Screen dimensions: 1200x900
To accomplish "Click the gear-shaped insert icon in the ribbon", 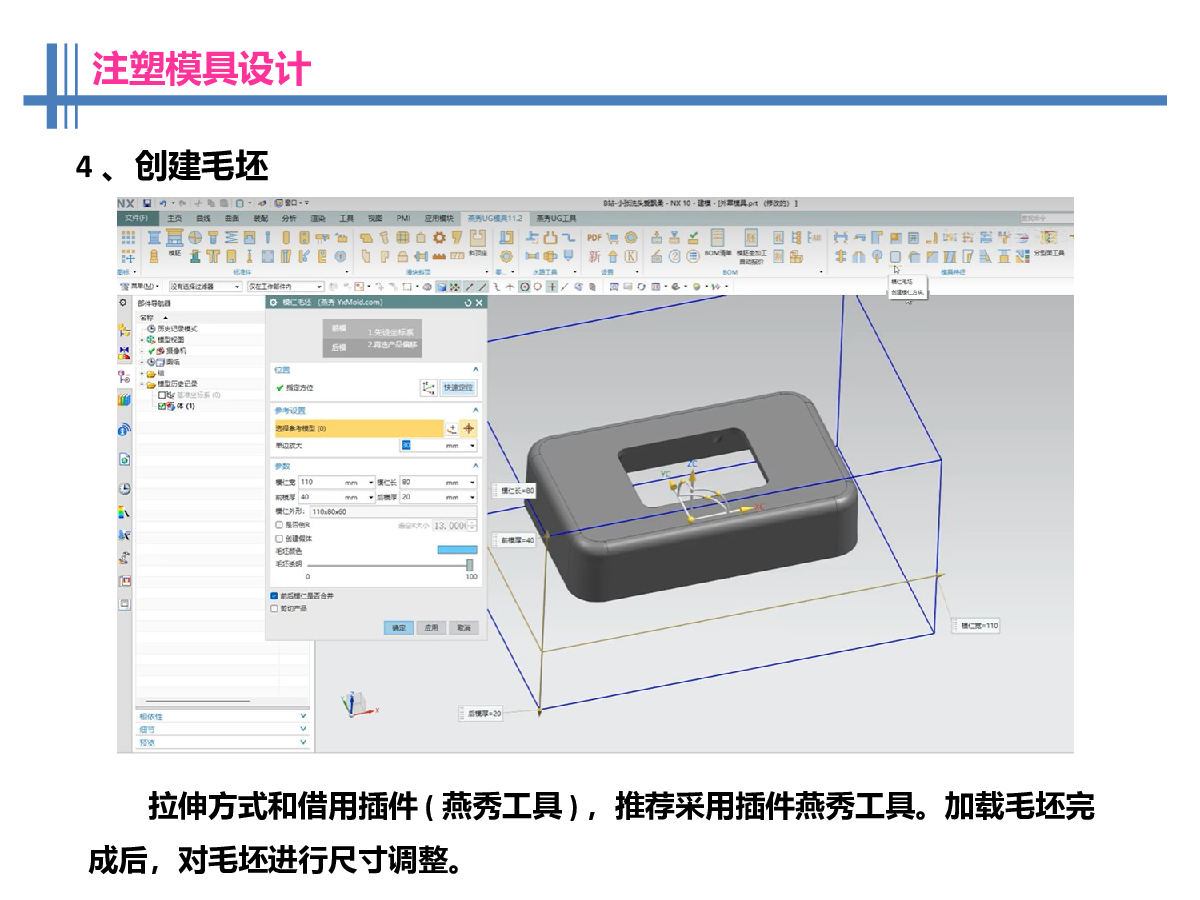I will (439, 238).
